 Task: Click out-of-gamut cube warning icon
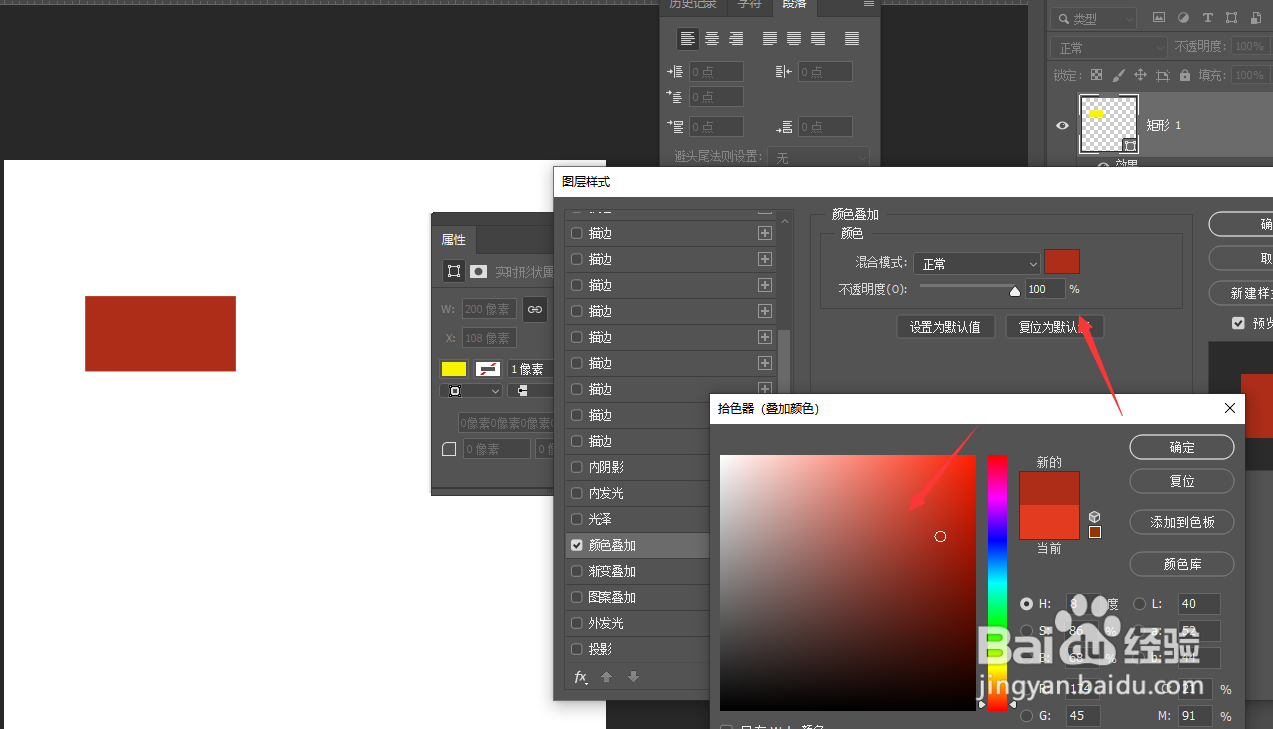1095,516
